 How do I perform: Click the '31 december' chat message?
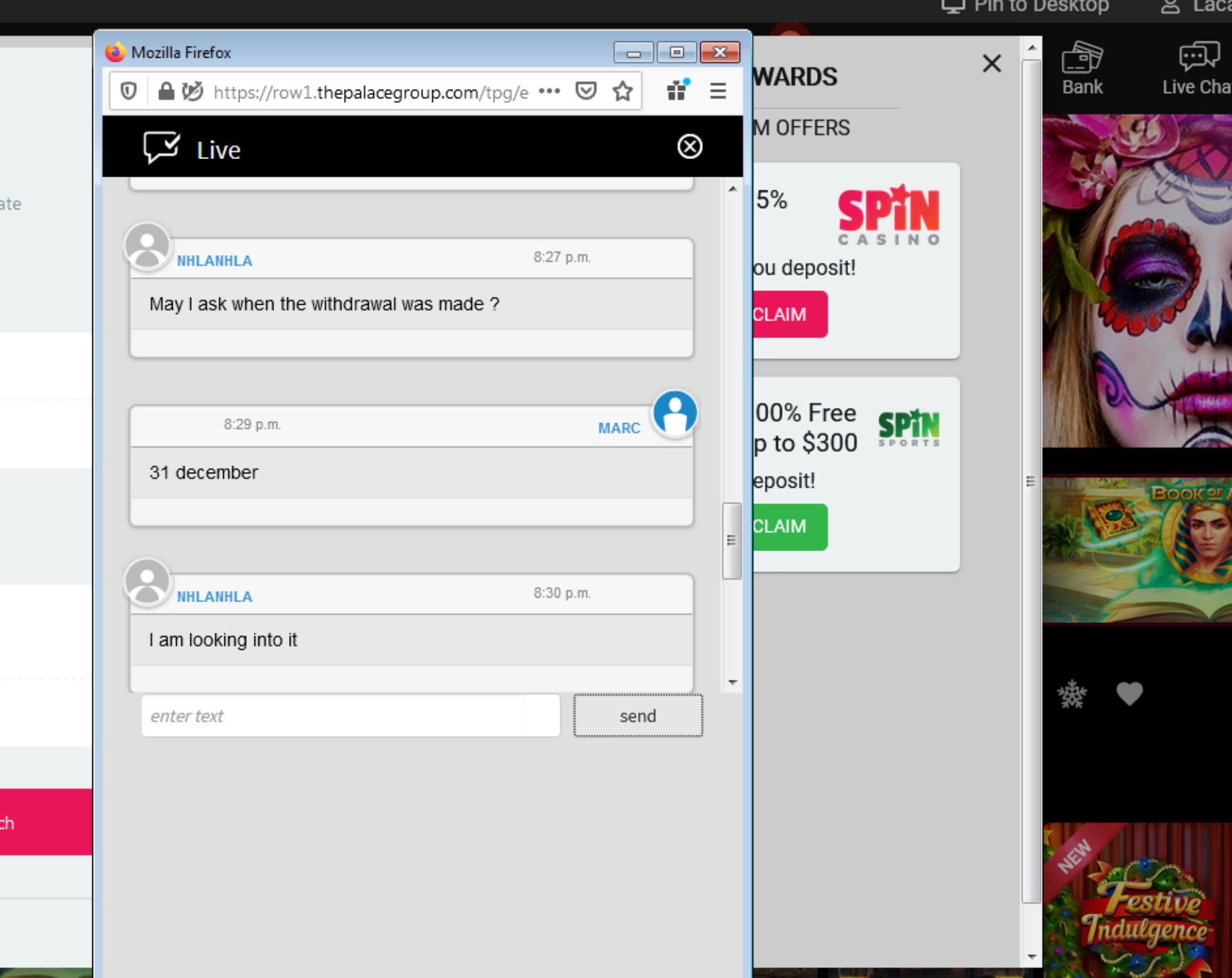(204, 472)
